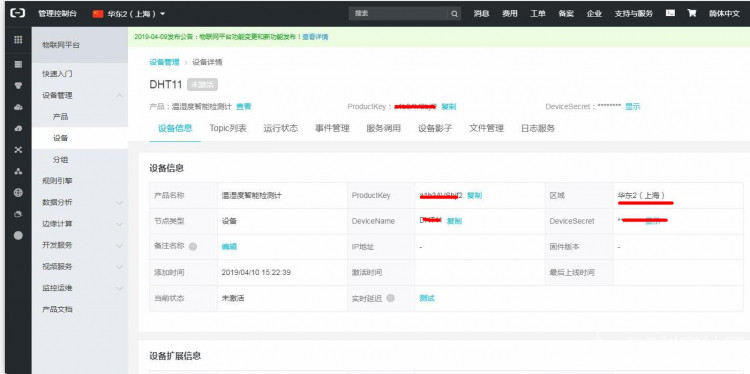The image size is (750, 374).
Task: Click 华东2（上海）value in 区域 cell
Action: [641, 195]
